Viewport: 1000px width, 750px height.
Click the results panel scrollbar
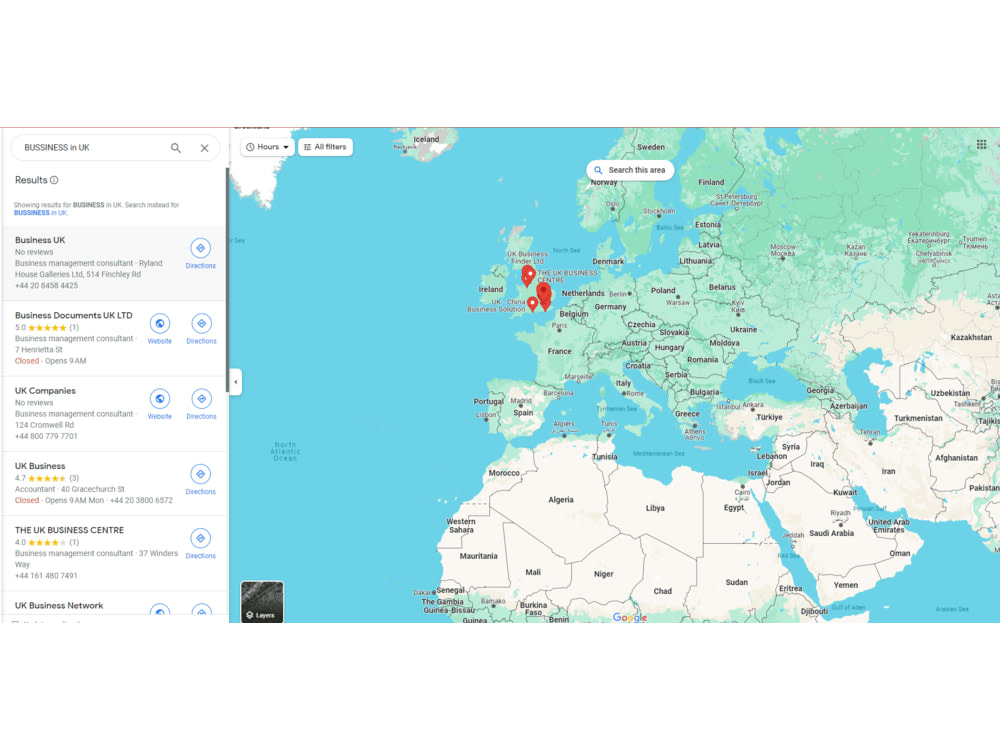(x=227, y=279)
